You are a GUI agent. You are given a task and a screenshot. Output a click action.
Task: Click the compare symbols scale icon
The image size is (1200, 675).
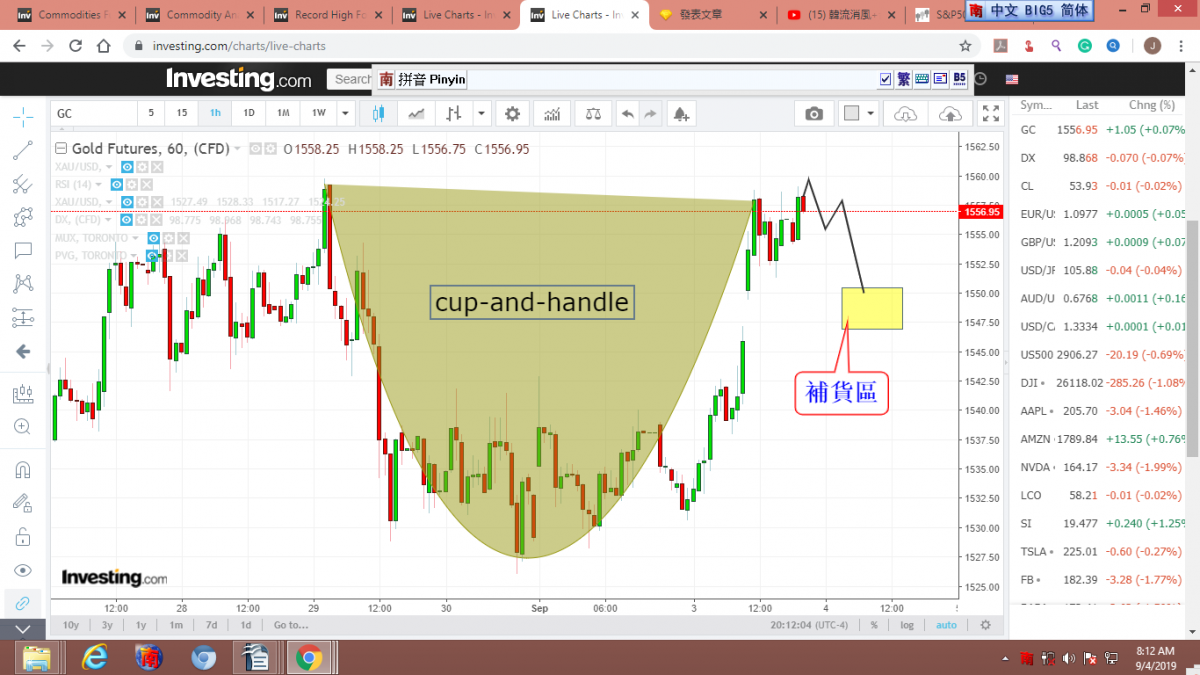593,114
